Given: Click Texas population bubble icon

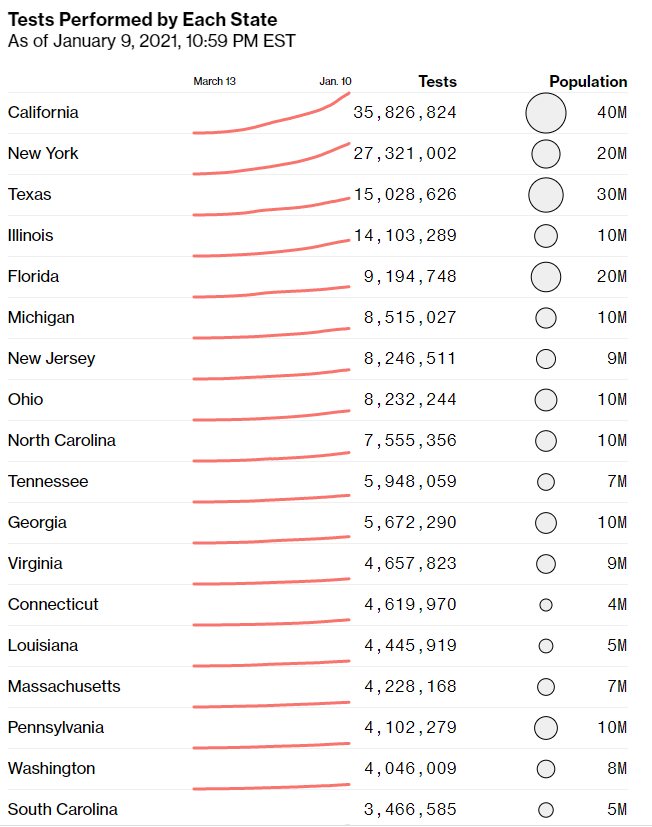Looking at the screenshot, I should (x=545, y=195).
